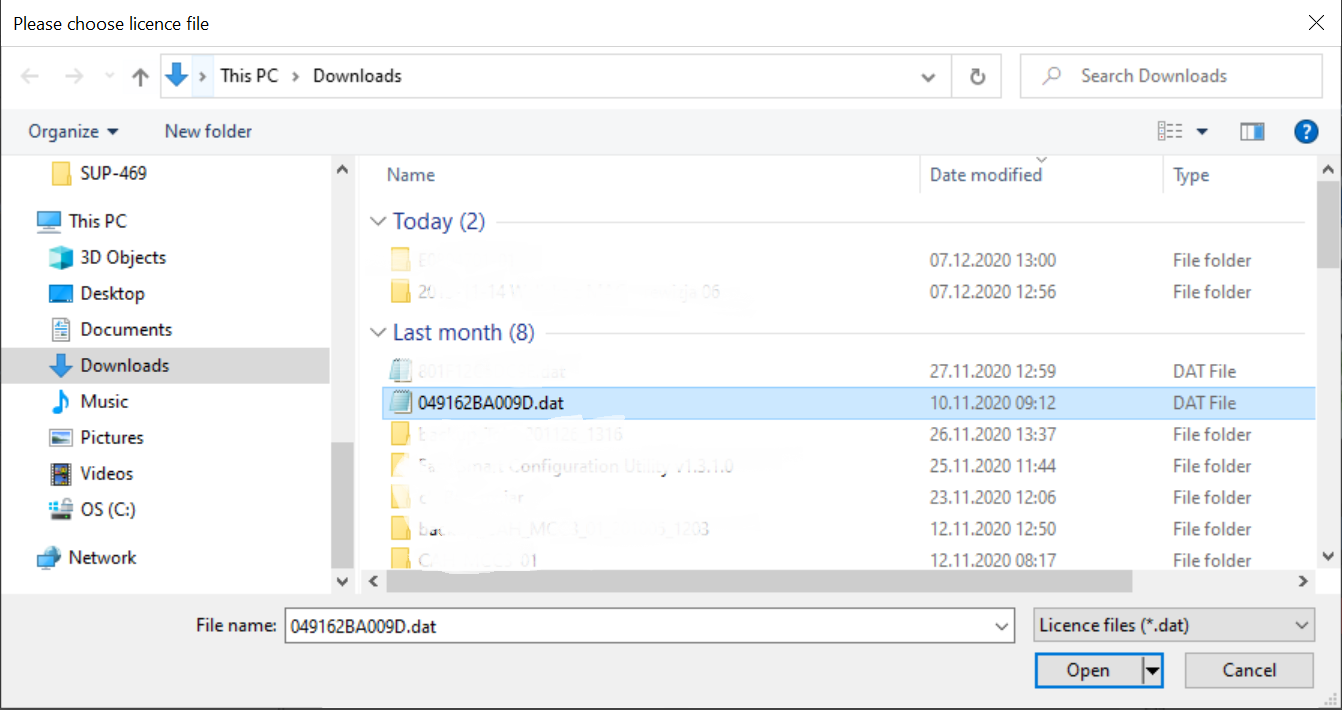The image size is (1342, 710).
Task: Collapse the Last month group
Action: coord(378,333)
